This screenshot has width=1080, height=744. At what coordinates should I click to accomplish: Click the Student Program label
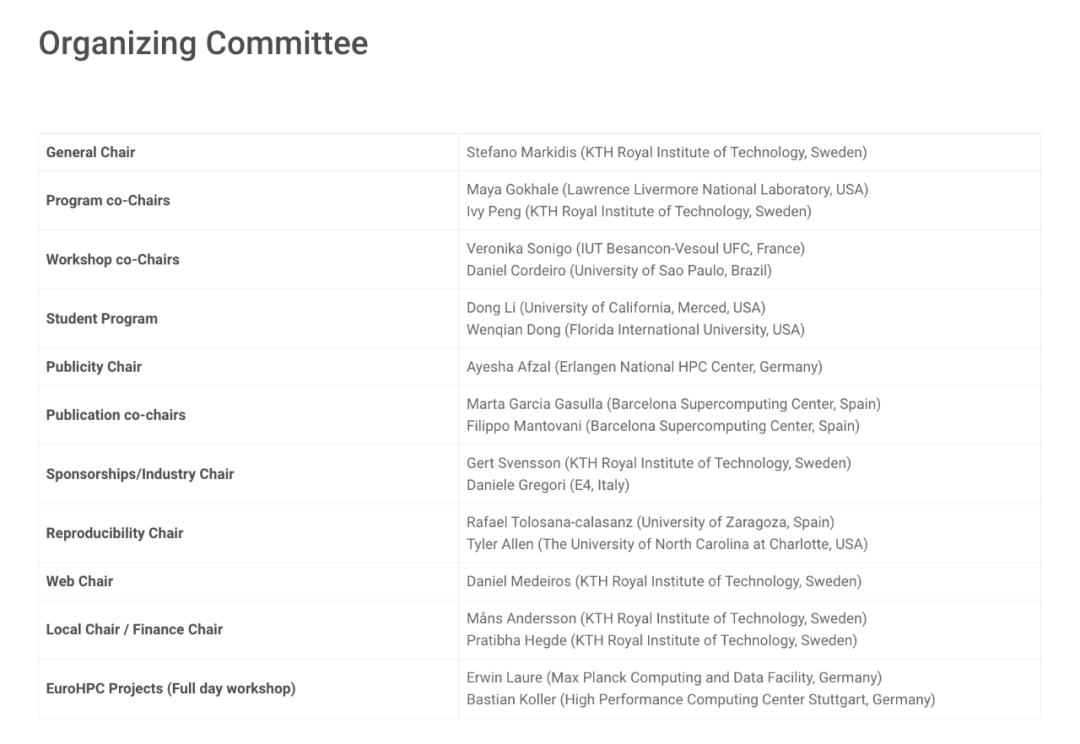(x=102, y=318)
